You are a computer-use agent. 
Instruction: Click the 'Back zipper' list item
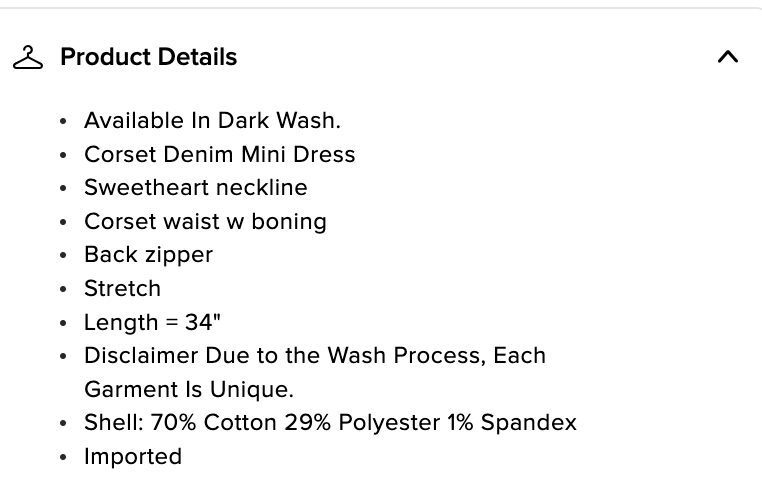pyautogui.click(x=148, y=255)
